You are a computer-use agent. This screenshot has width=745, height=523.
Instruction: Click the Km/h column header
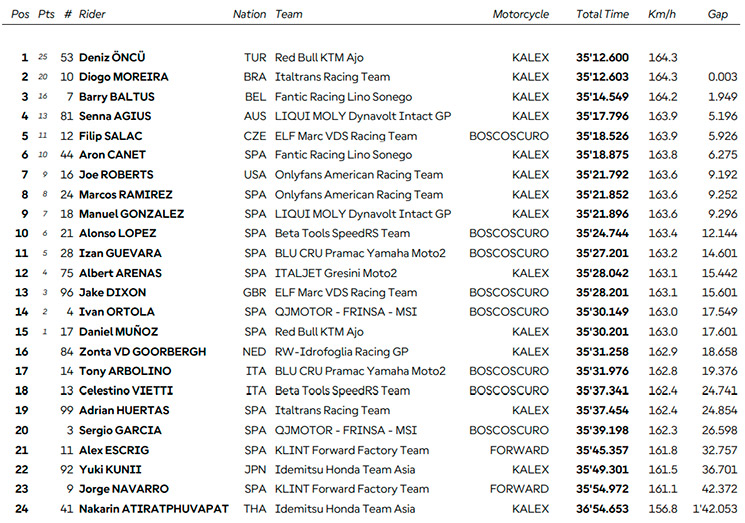[x=662, y=15]
